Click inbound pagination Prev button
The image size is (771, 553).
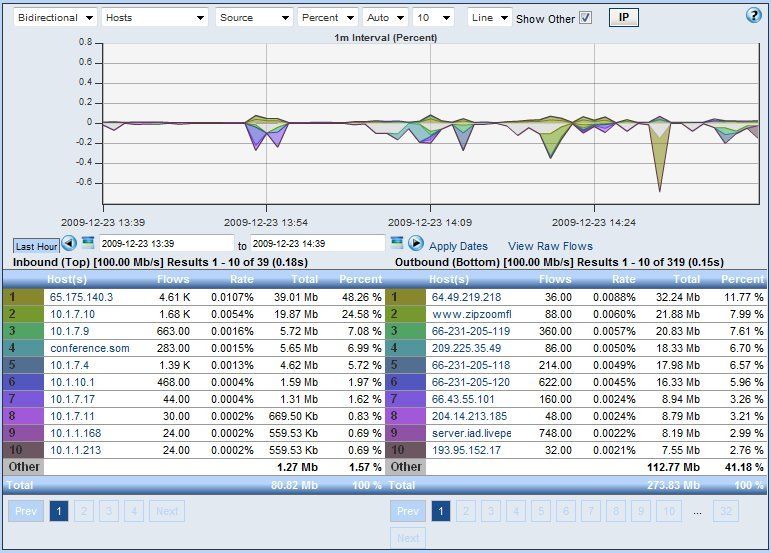point(26,511)
